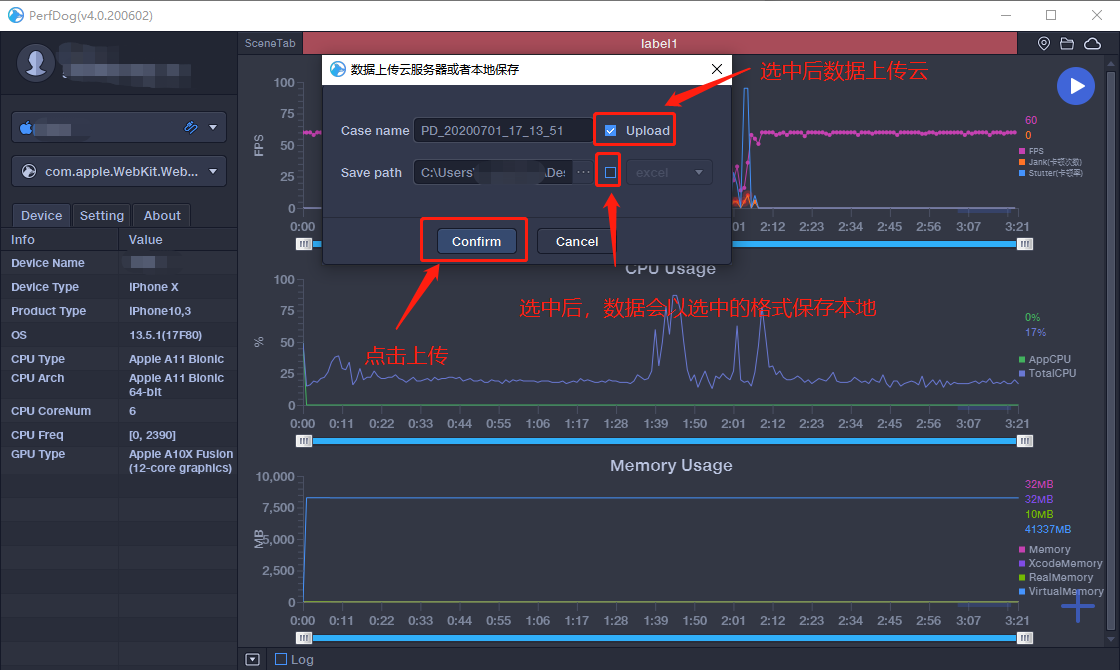Click right handle of Memory range slider
The height and width of the screenshot is (670, 1120).
1025,639
